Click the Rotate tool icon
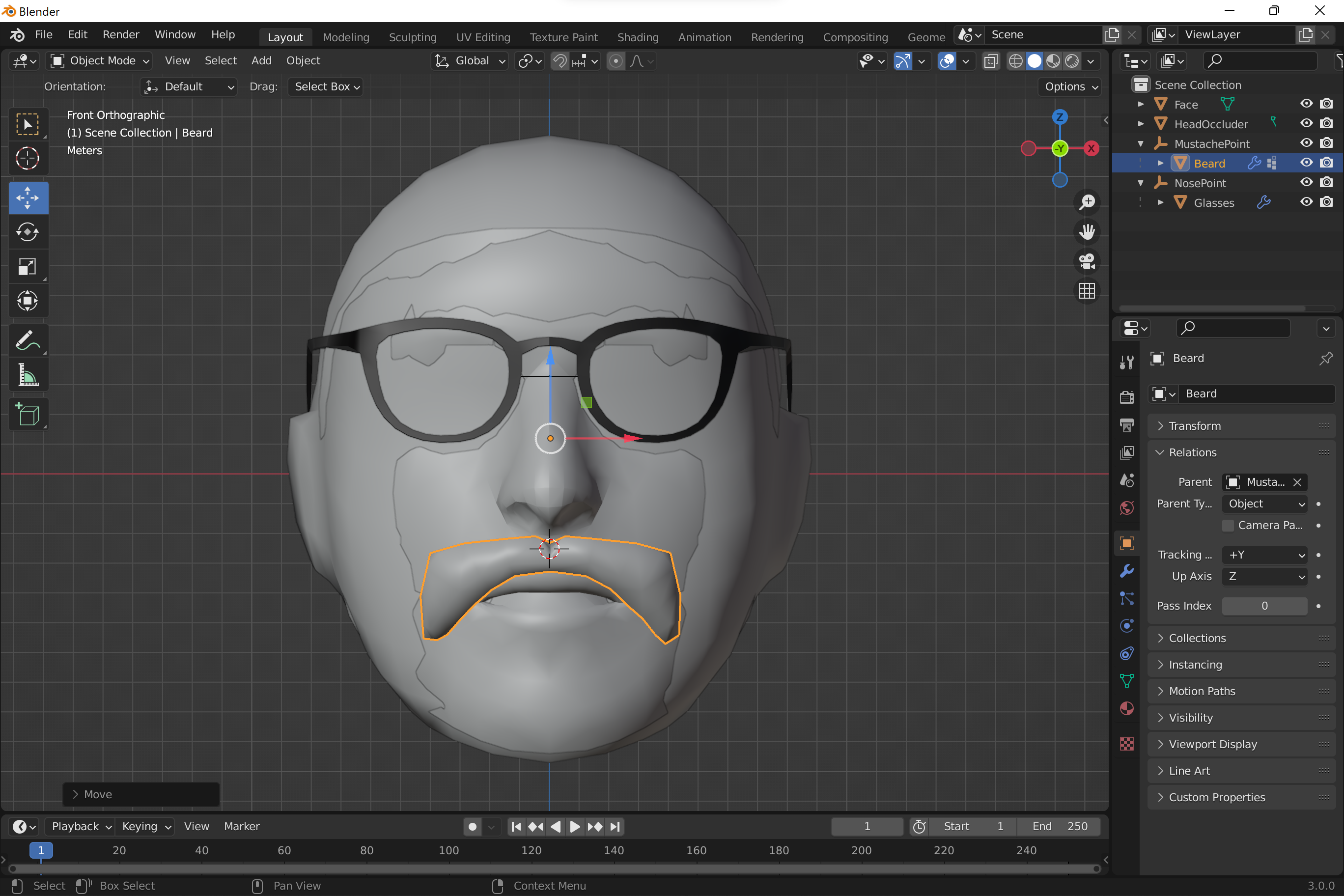The image size is (1344, 896). pos(27,232)
